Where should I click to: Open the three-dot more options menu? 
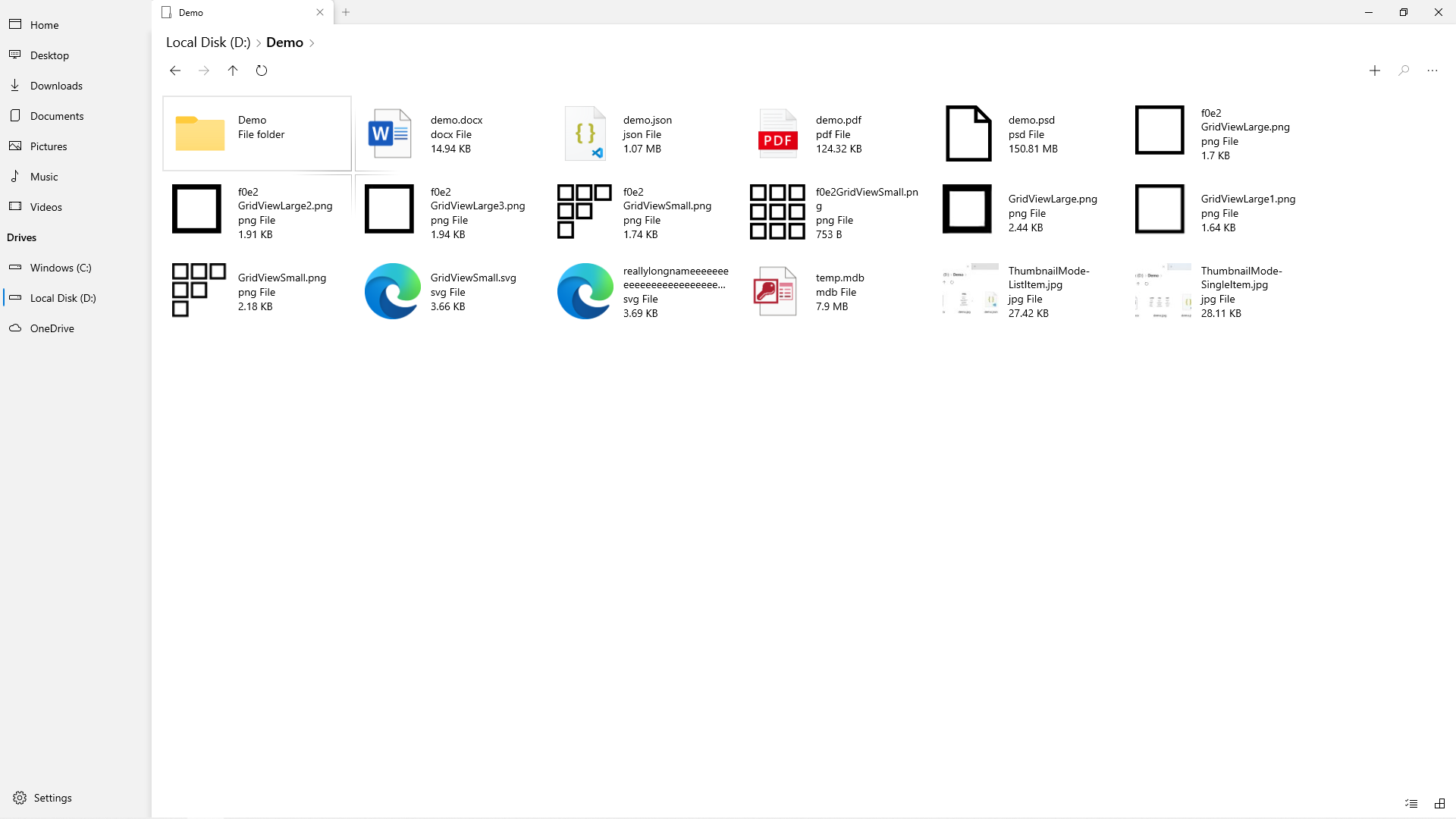point(1432,71)
